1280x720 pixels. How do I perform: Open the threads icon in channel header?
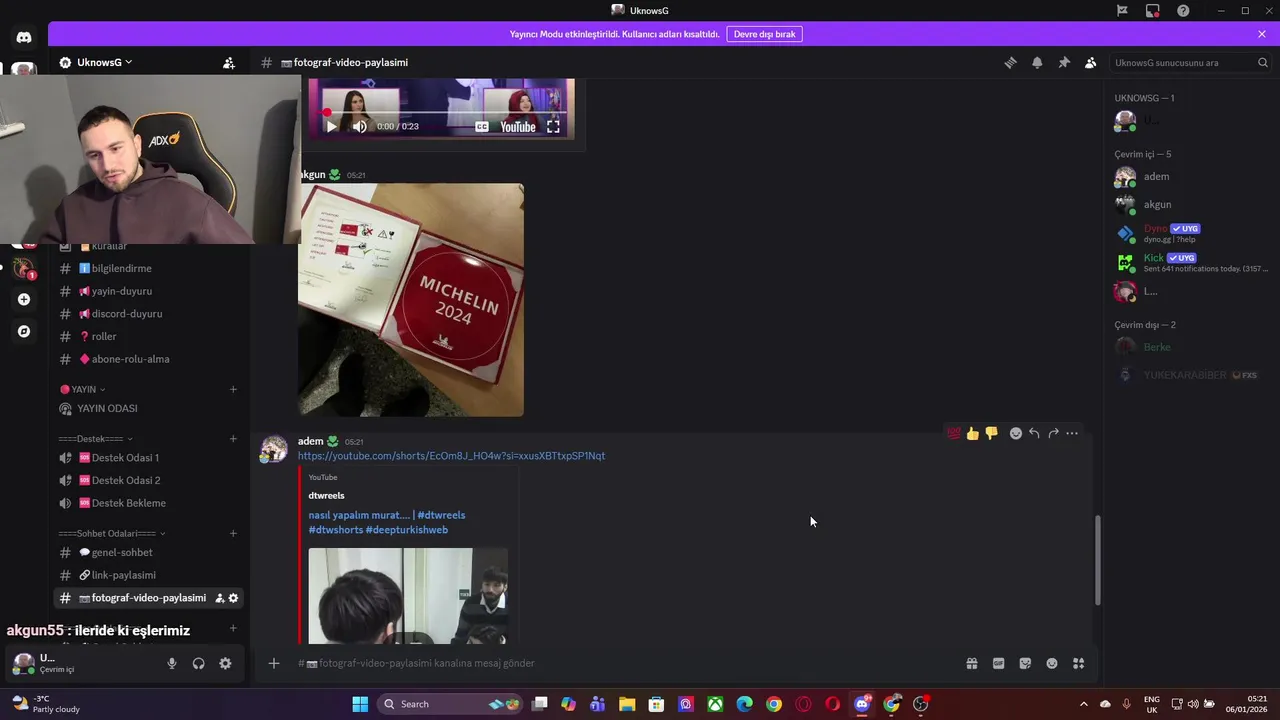click(x=1010, y=62)
